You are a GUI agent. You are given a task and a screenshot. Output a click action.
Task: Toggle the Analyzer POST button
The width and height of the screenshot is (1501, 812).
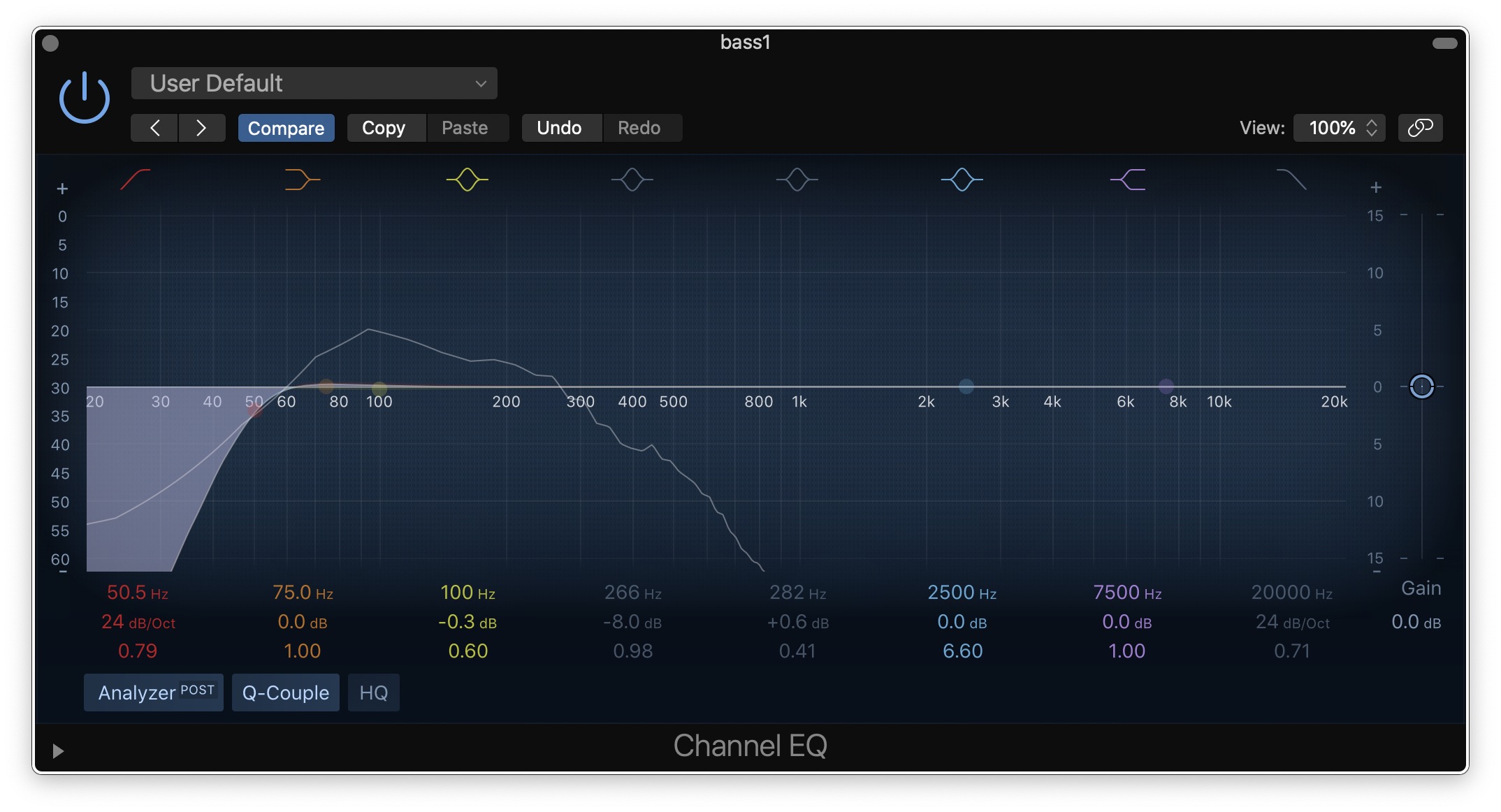tap(154, 693)
